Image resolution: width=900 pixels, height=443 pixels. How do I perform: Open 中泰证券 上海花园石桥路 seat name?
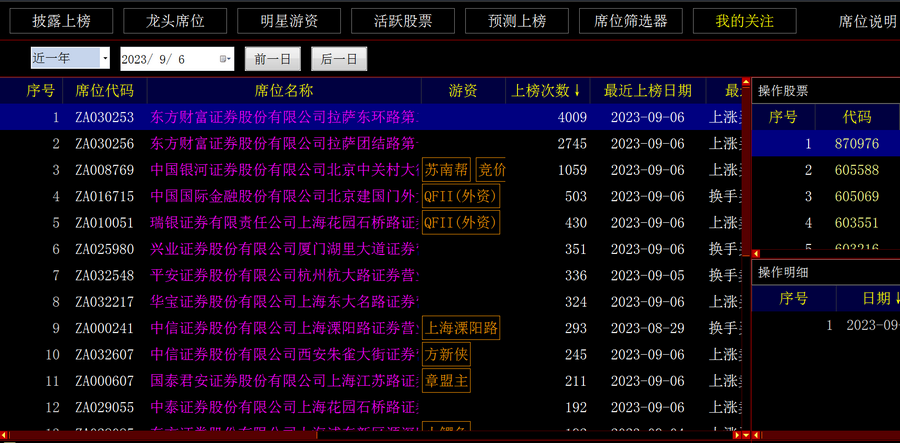285,407
